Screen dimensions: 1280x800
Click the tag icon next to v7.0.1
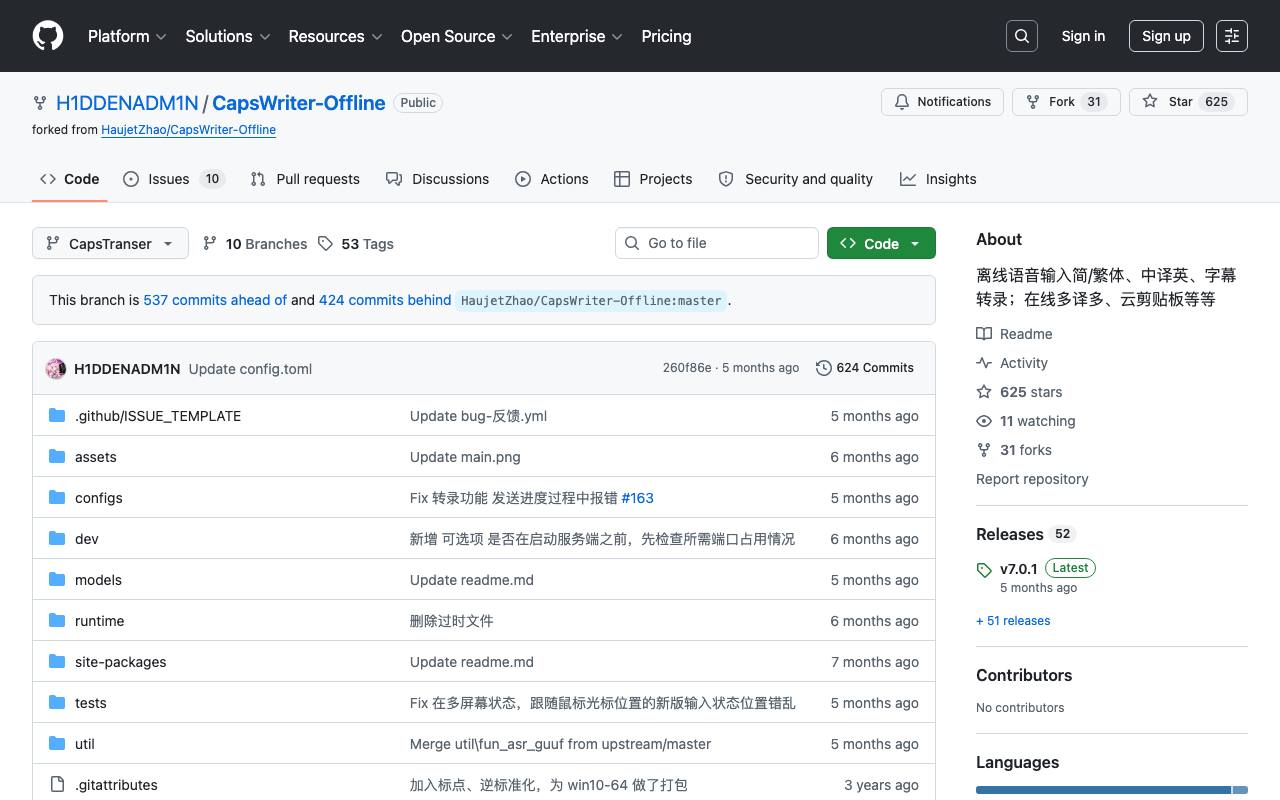pos(984,570)
